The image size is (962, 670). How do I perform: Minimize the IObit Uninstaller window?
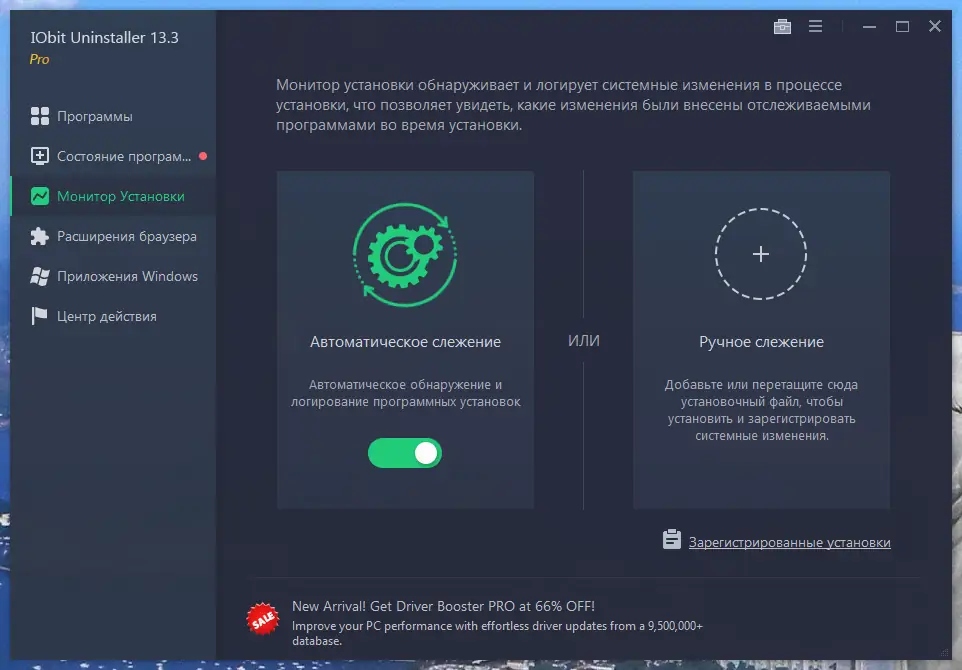click(869, 26)
